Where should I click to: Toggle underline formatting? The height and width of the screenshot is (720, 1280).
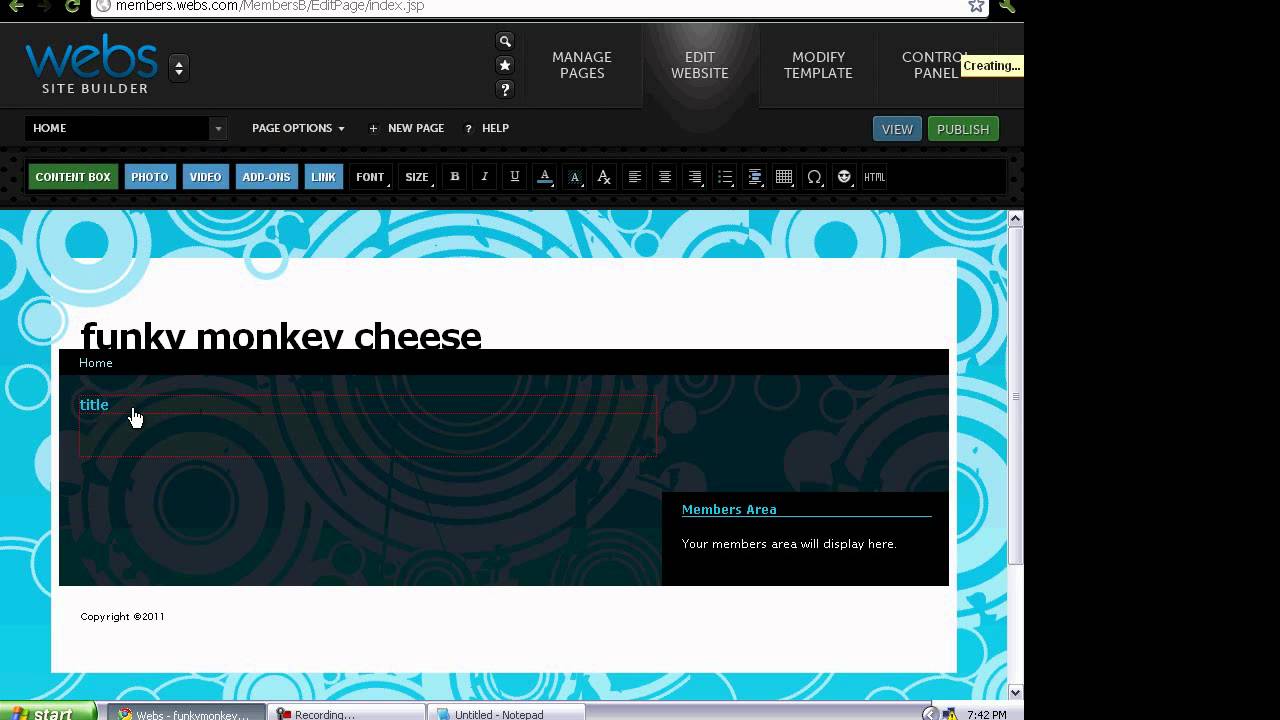click(x=515, y=177)
